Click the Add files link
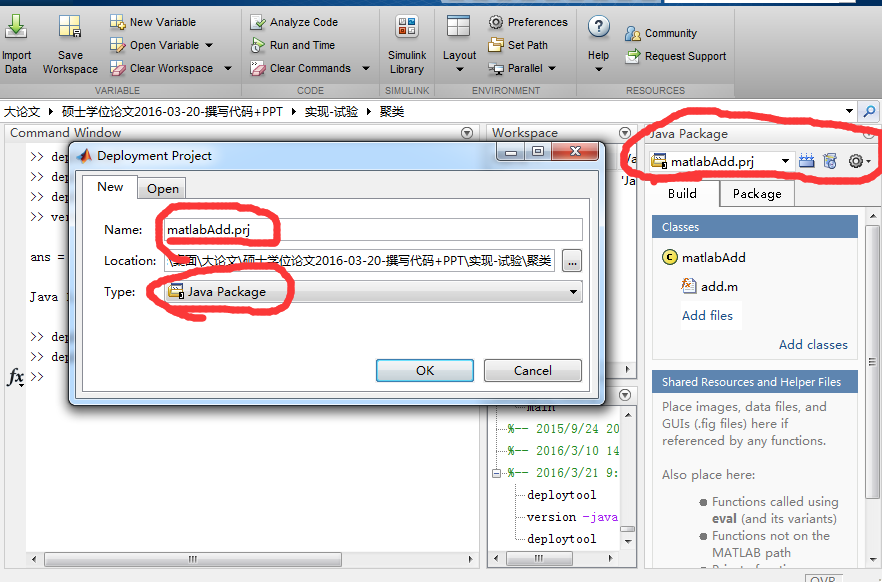Image resolution: width=882 pixels, height=582 pixels. [x=707, y=315]
